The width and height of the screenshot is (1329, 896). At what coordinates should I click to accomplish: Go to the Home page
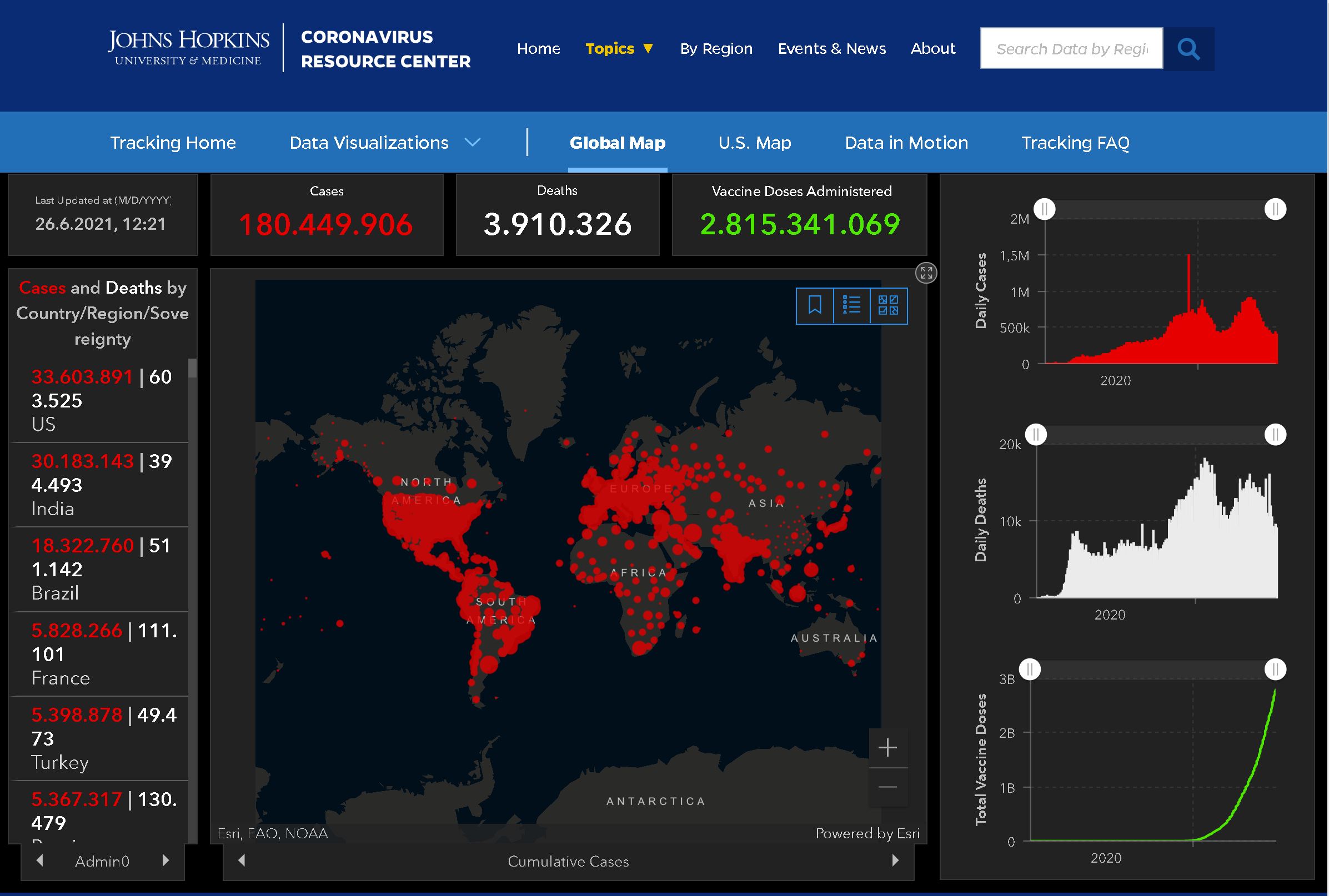coord(539,48)
